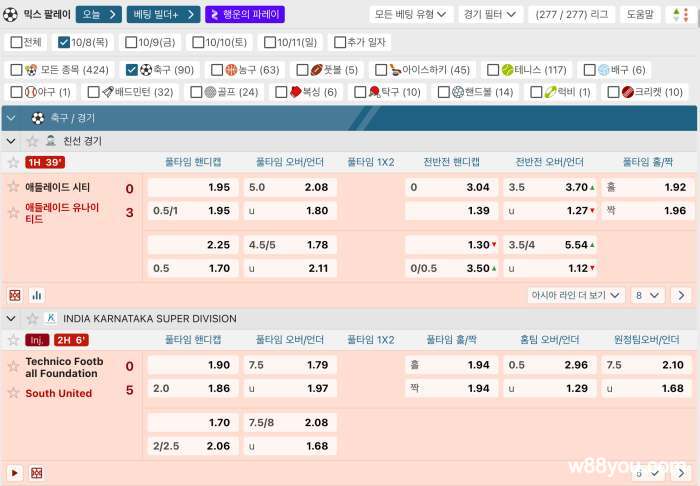This screenshot has width=700, height=486.
Task: Check the 크리켓 (10) sport checkbox
Action: pos(613,92)
